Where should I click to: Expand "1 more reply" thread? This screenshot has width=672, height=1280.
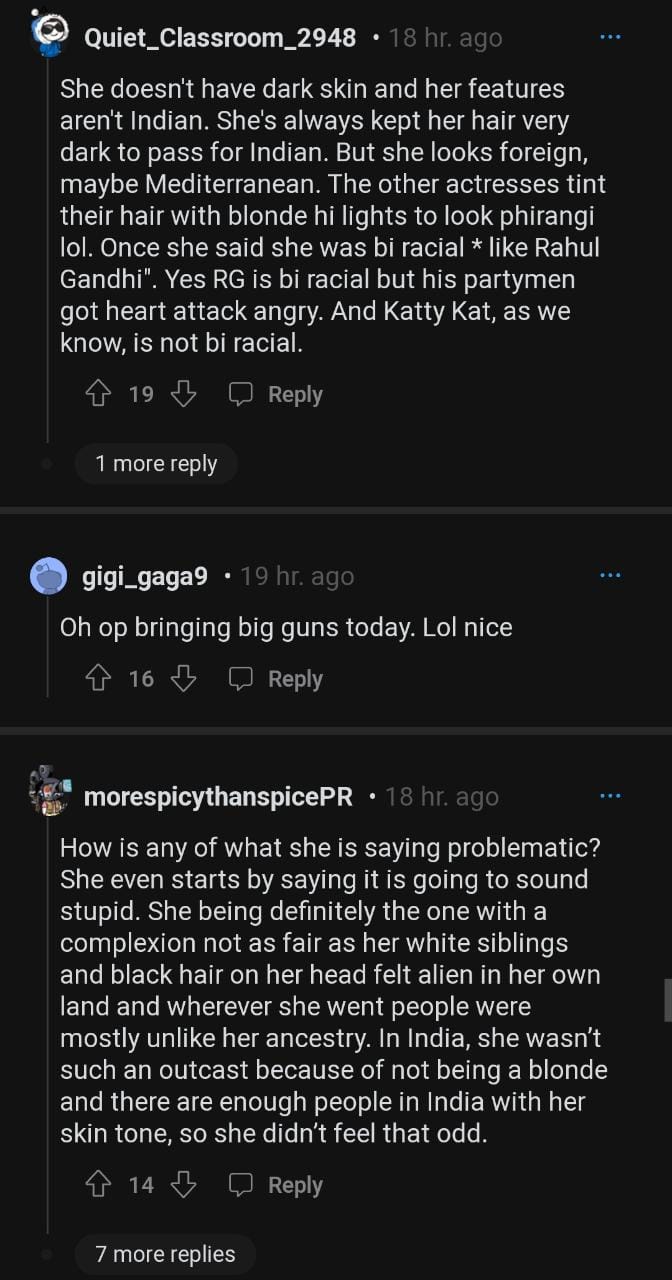click(156, 464)
